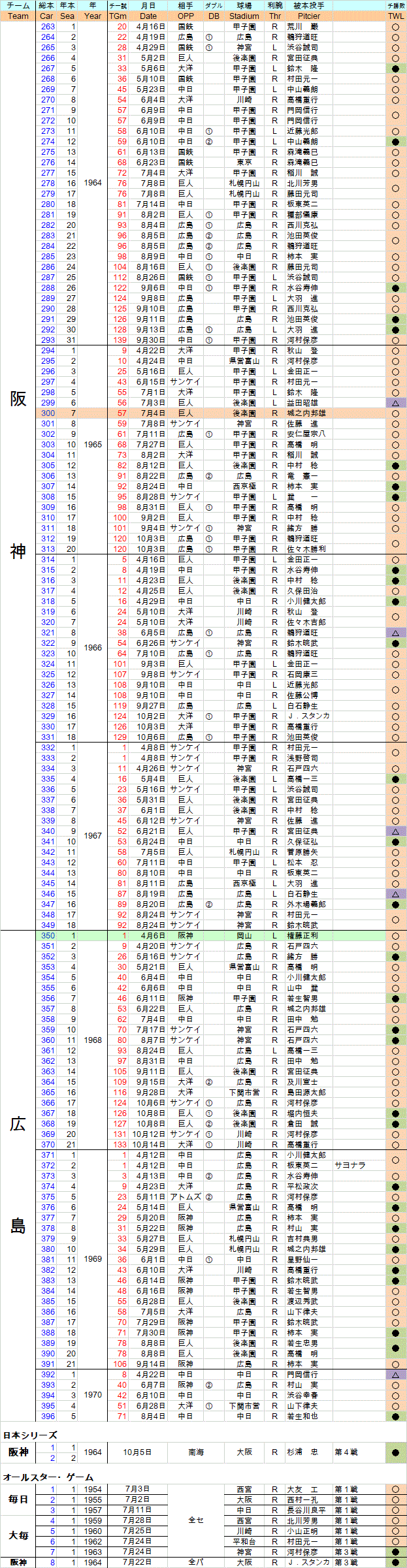Select career number 263 cell
Screen dimensions: 407x1568
[x=48, y=27]
